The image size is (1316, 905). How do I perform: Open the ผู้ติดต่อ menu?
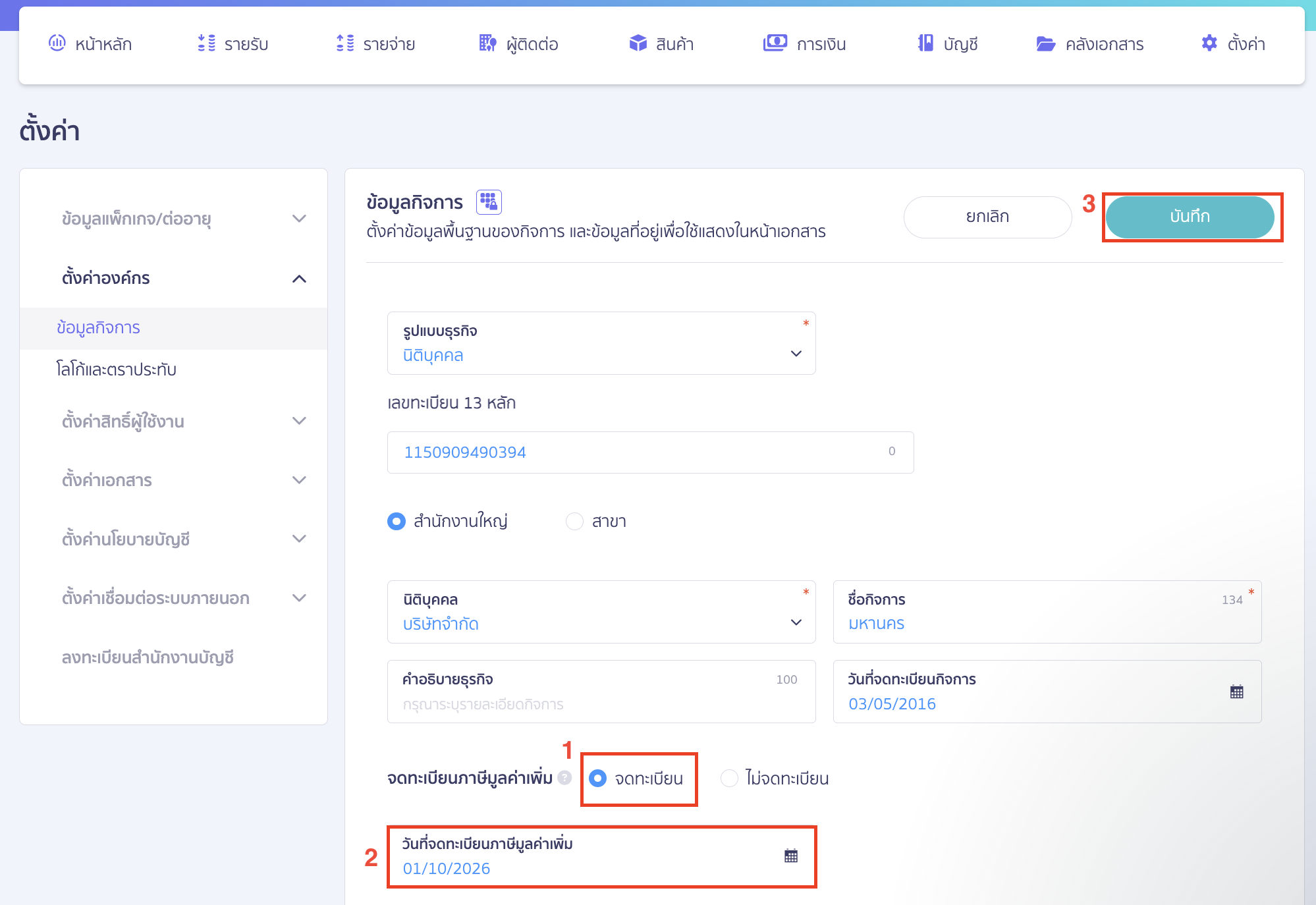(x=518, y=44)
